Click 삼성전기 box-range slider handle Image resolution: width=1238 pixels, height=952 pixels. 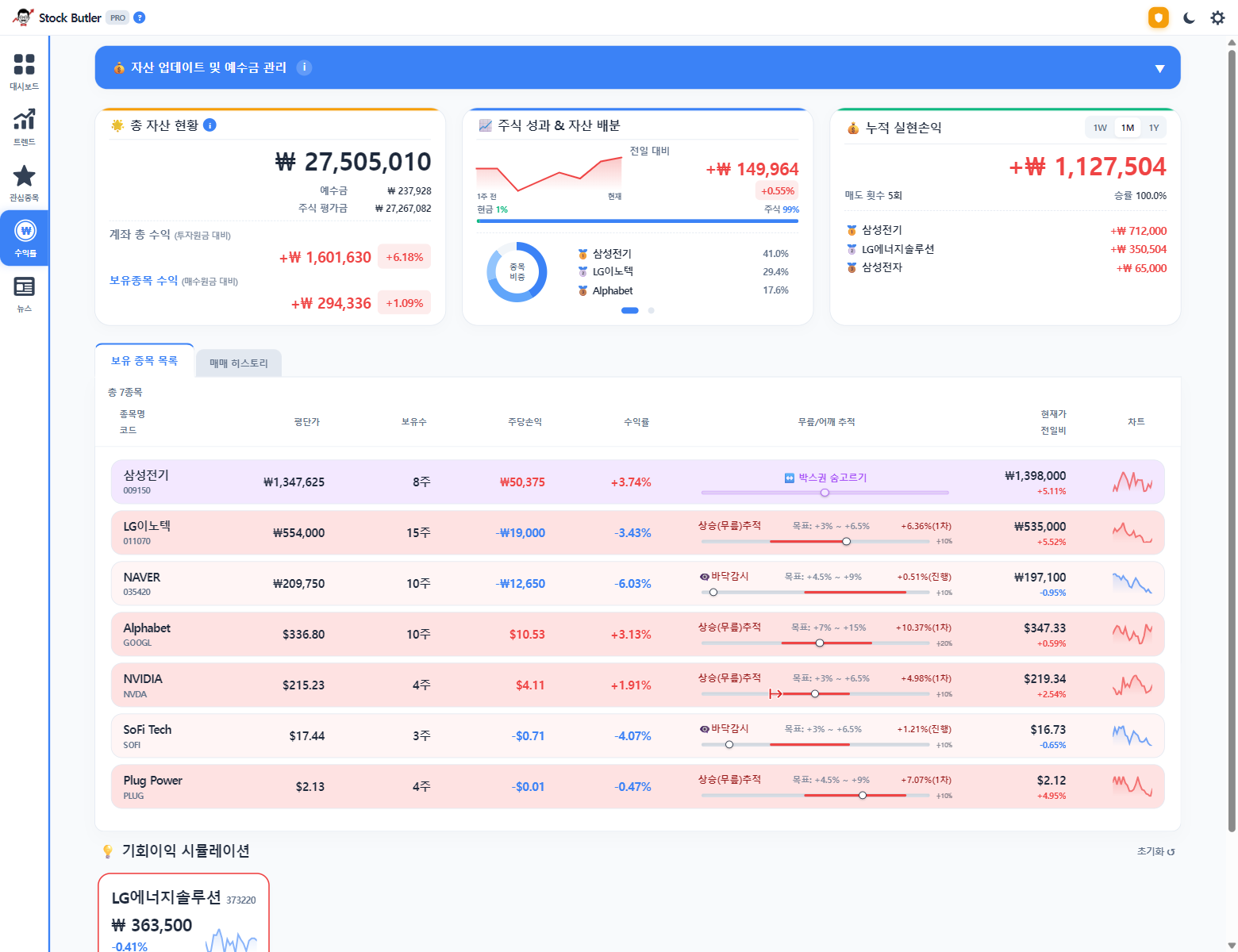[825, 493]
